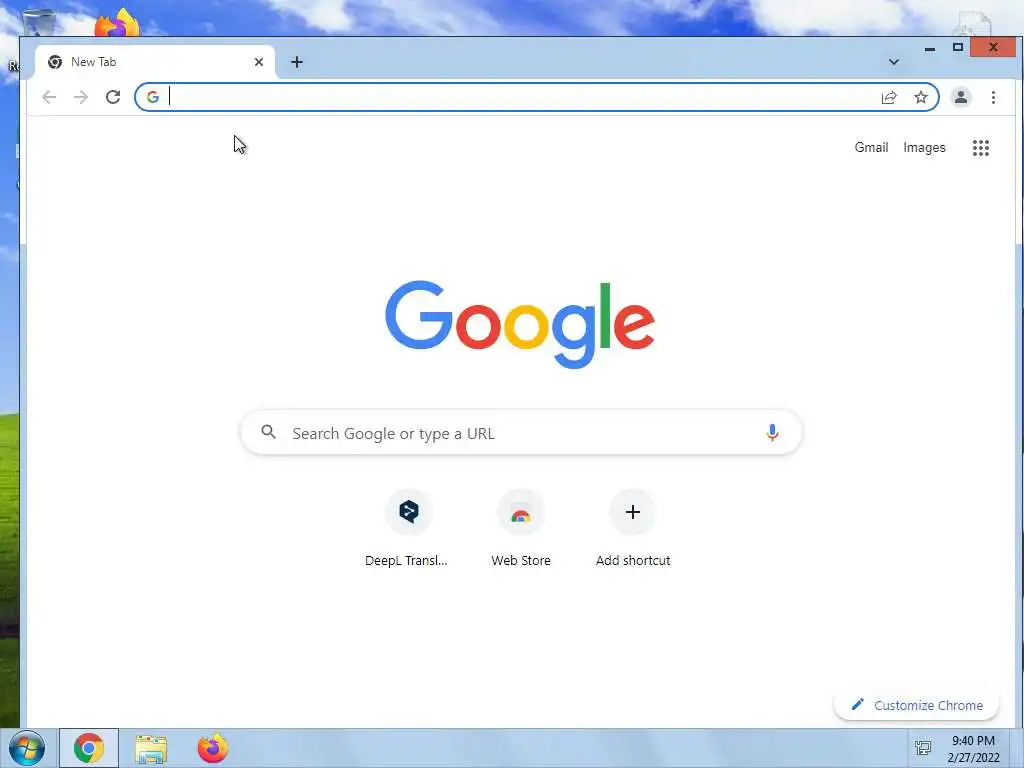The image size is (1024, 768).
Task: Click the Google icon in the address bar
Action: pos(153,97)
